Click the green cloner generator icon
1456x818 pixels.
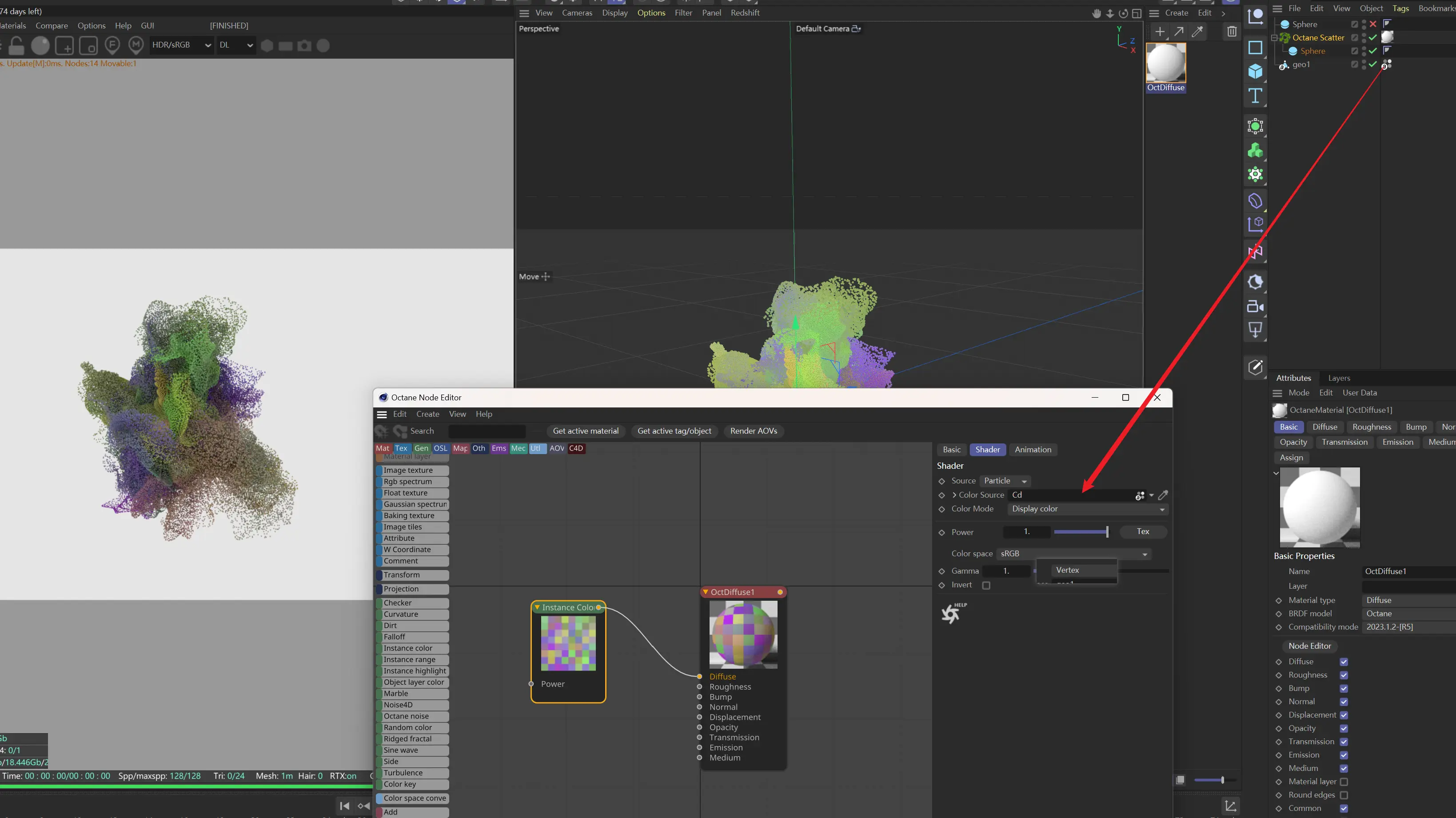click(1255, 150)
